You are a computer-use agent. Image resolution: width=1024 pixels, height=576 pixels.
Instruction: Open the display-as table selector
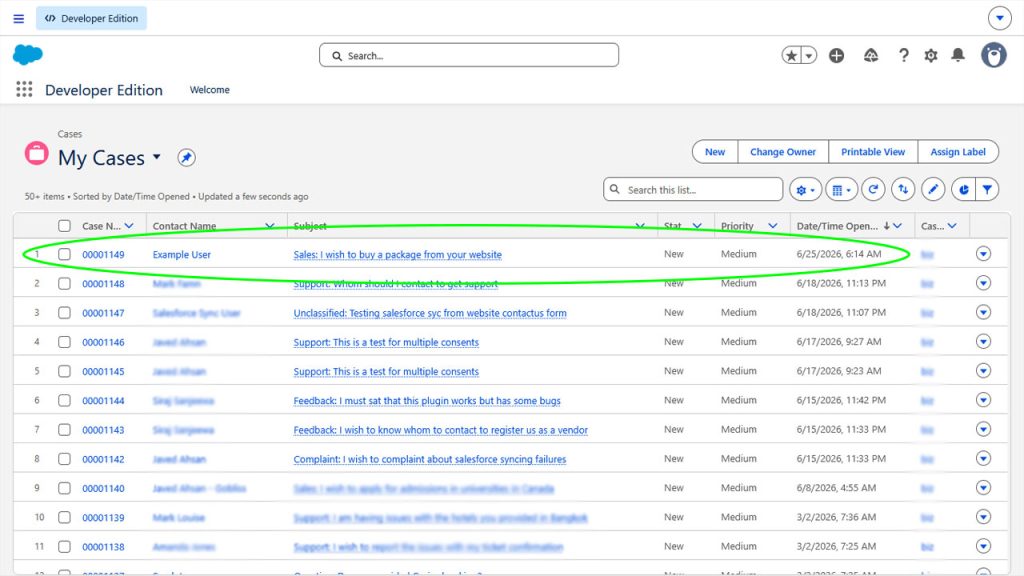pos(841,190)
